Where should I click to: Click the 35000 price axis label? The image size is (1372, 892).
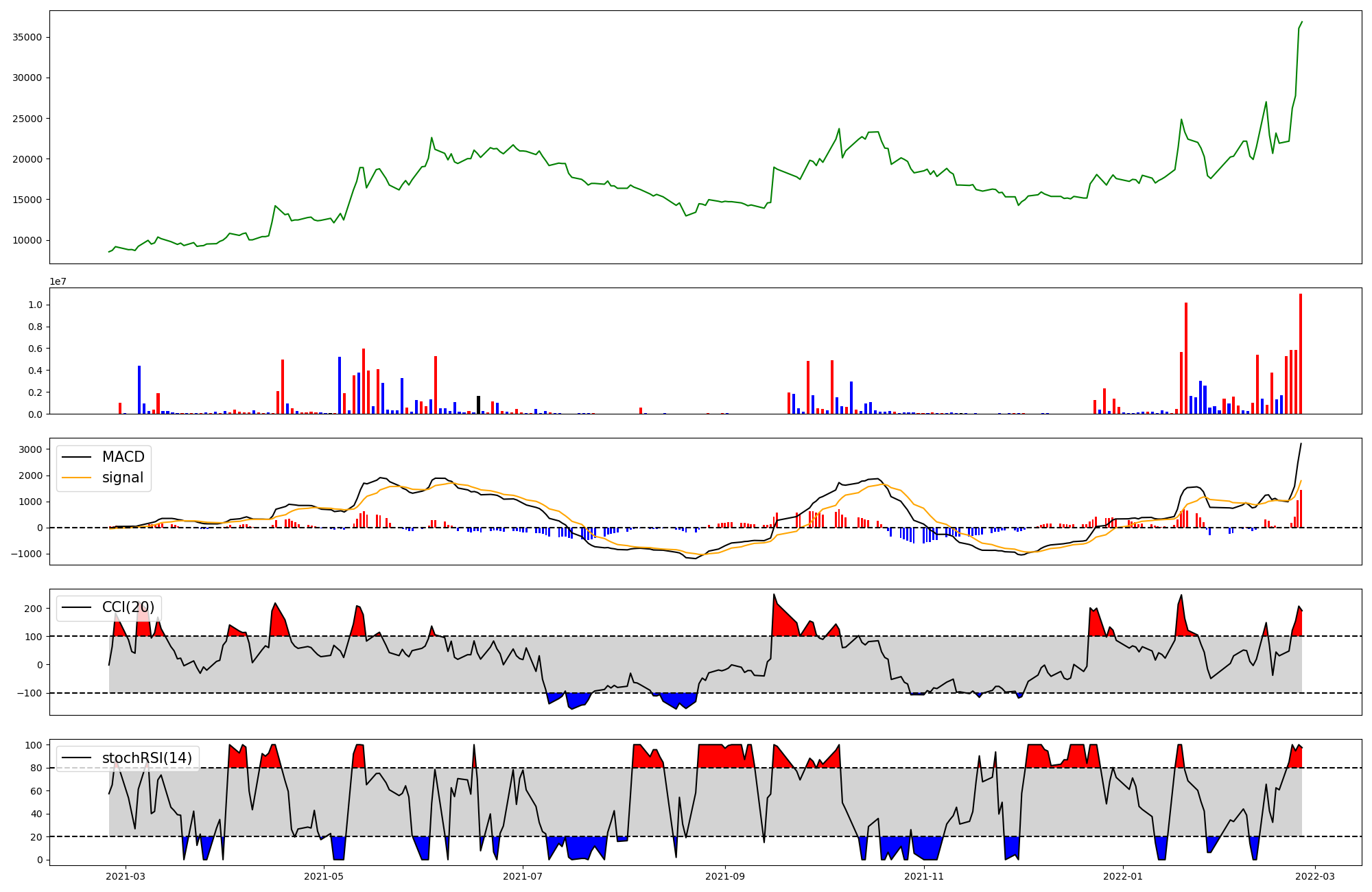coord(27,37)
